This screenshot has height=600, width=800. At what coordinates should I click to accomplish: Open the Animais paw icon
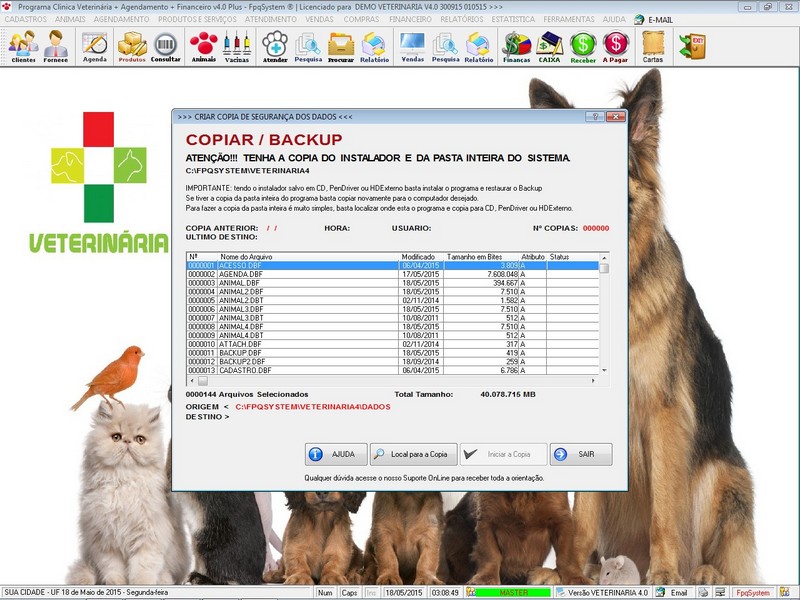(204, 47)
